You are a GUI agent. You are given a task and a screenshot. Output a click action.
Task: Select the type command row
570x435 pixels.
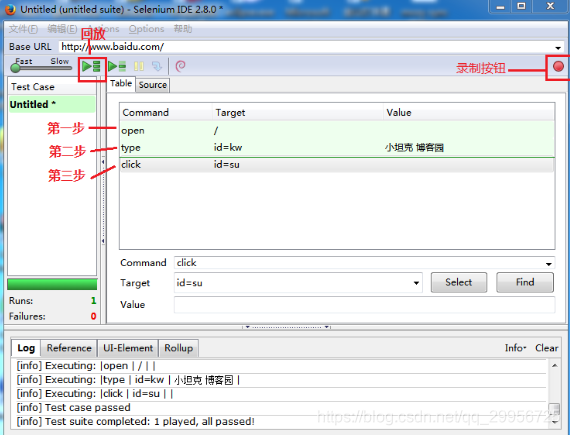pos(337,148)
